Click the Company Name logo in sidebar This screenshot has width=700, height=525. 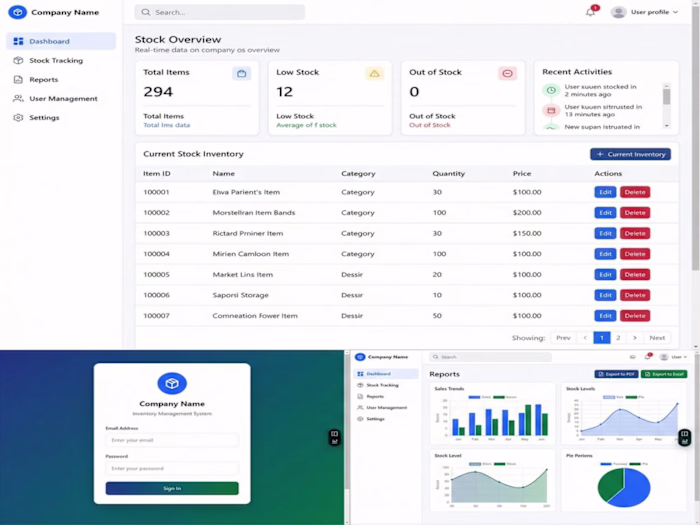17,12
